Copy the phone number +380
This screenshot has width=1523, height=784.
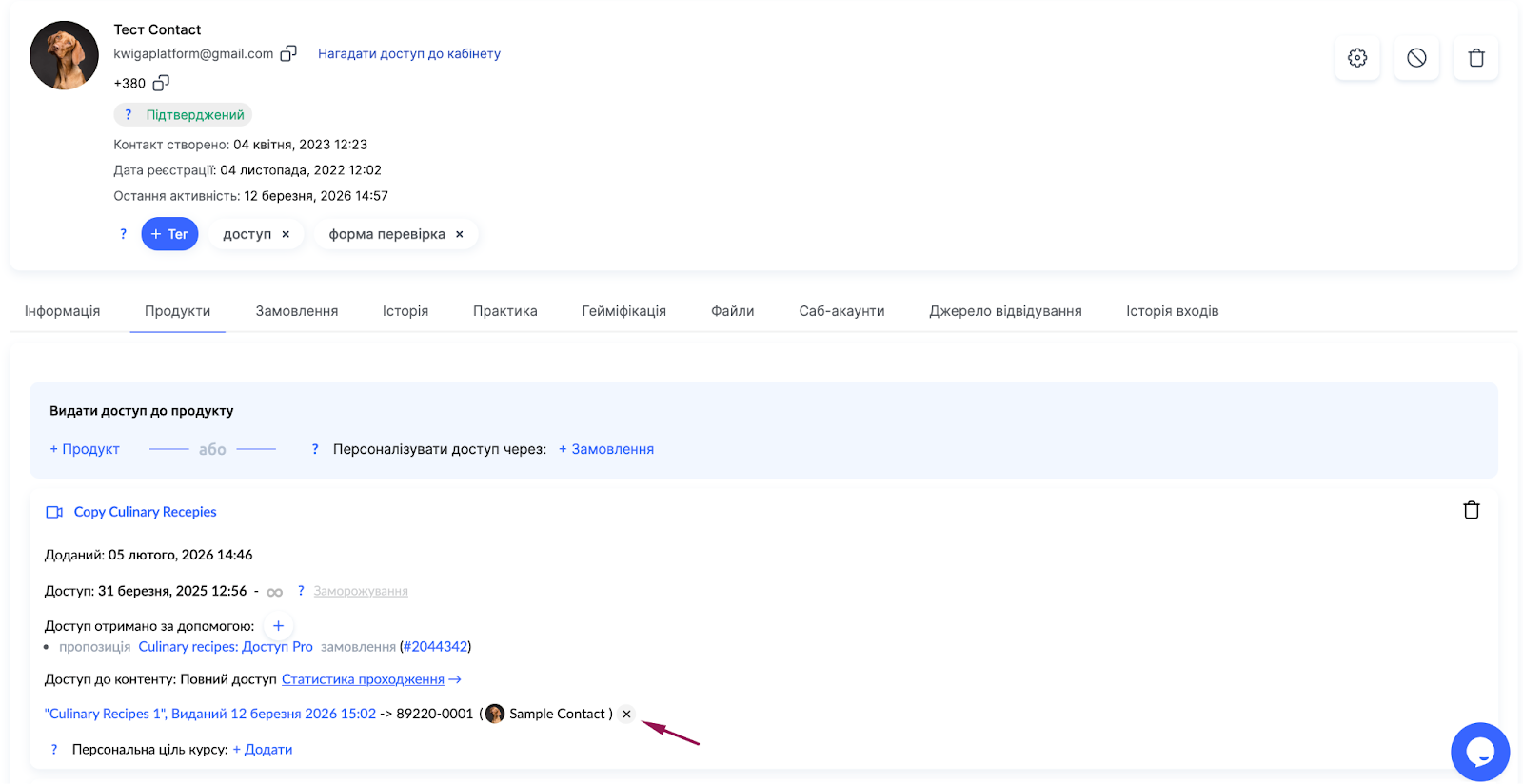point(161,83)
